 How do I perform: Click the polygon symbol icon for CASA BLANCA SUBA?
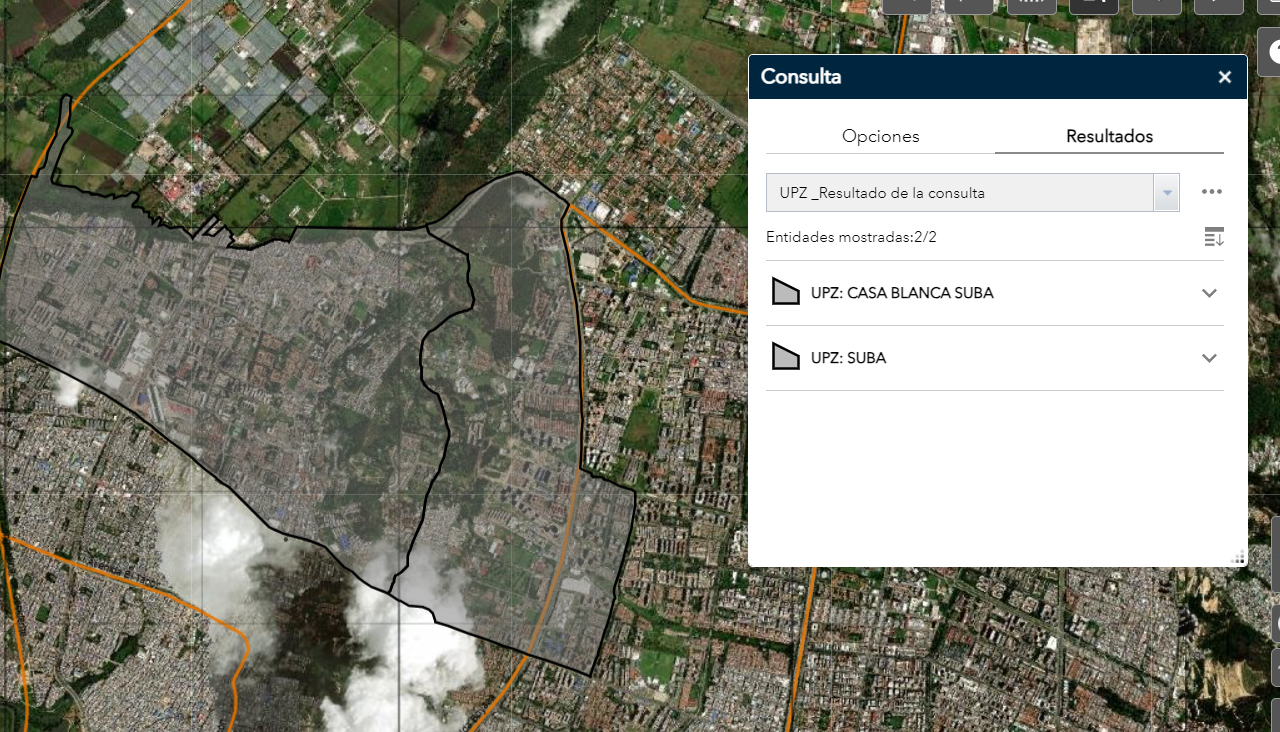tap(786, 292)
